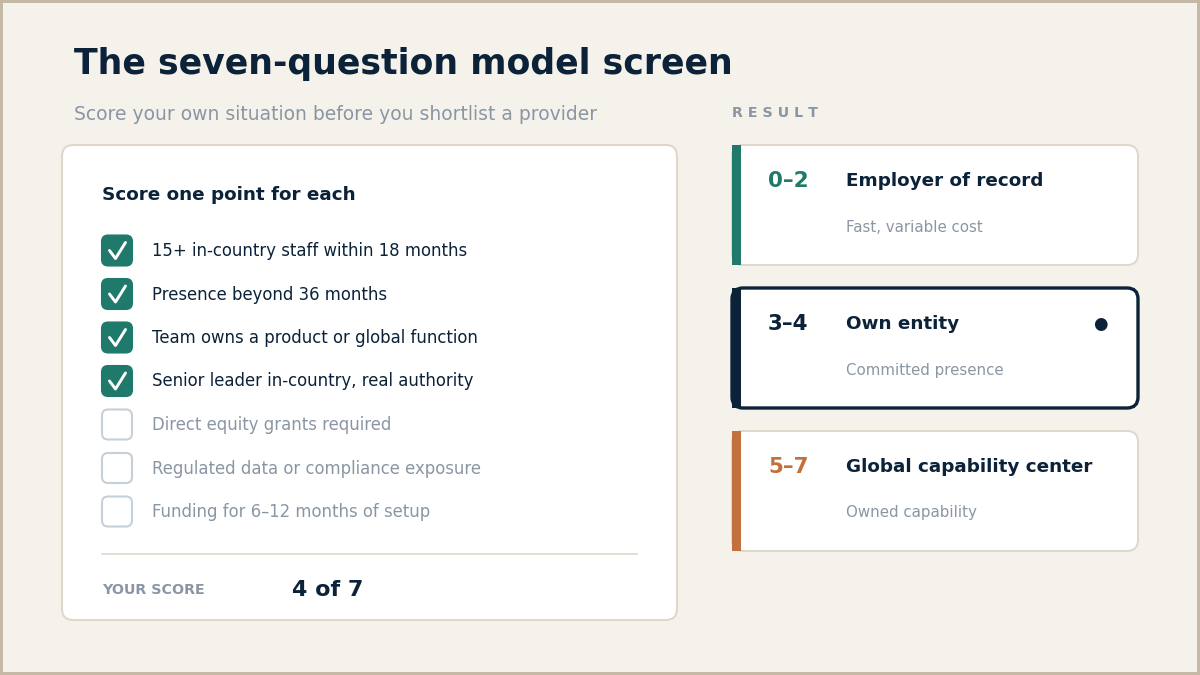The height and width of the screenshot is (675, 1200).
Task: Toggle Team owns a product checkbox
Action: pyautogui.click(x=117, y=338)
